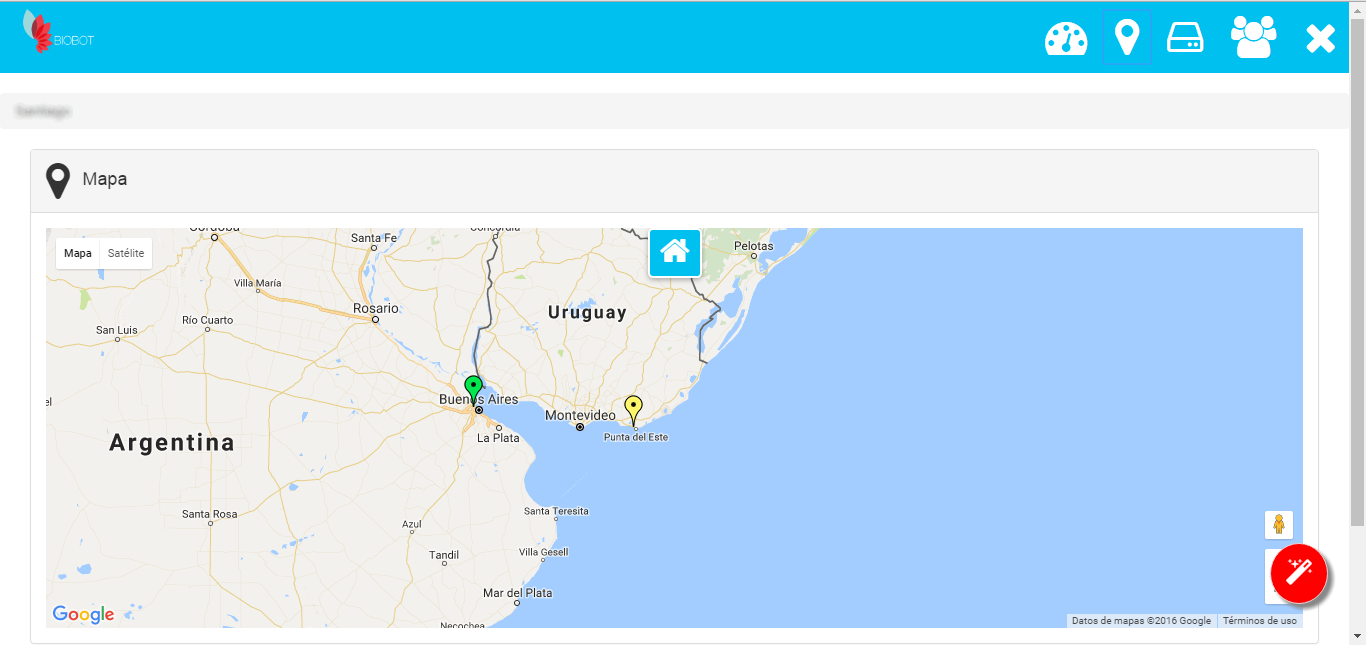1366x645 pixels.
Task: Select the green marker at Buenos Aires
Action: coord(473,388)
